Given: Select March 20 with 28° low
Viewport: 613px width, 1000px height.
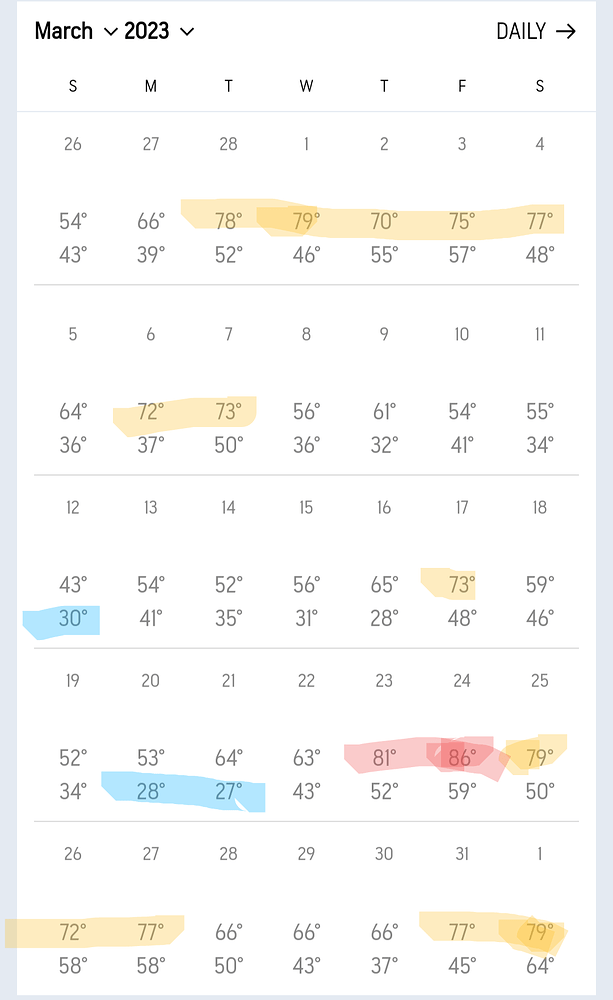Looking at the screenshot, I should coord(150,738).
